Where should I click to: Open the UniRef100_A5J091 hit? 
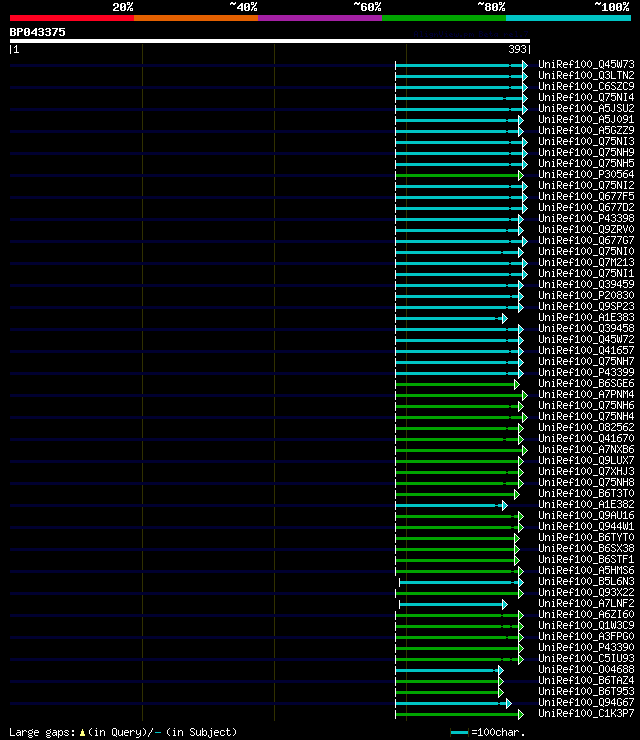pos(586,119)
